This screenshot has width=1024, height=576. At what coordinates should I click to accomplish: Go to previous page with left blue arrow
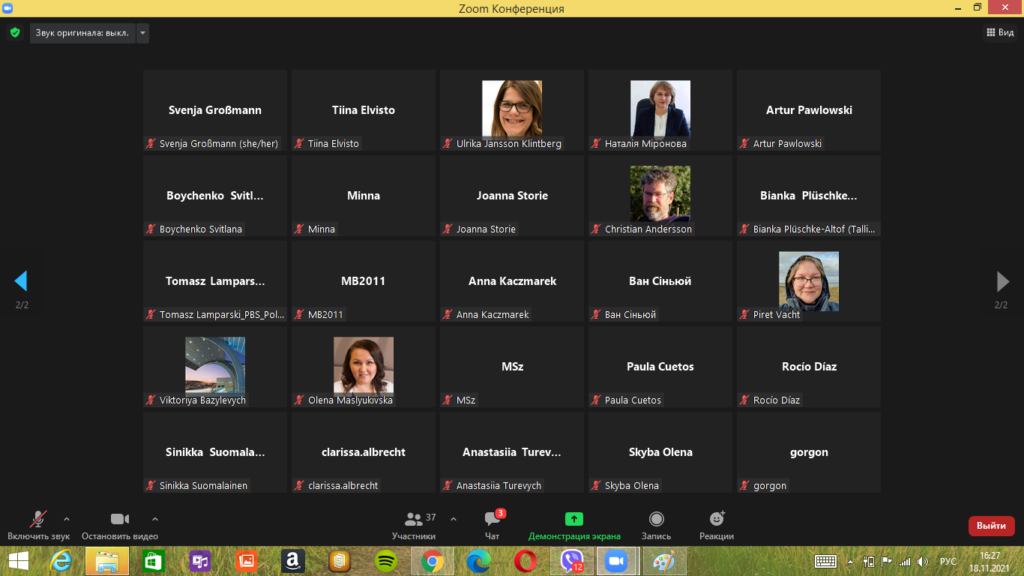point(21,281)
